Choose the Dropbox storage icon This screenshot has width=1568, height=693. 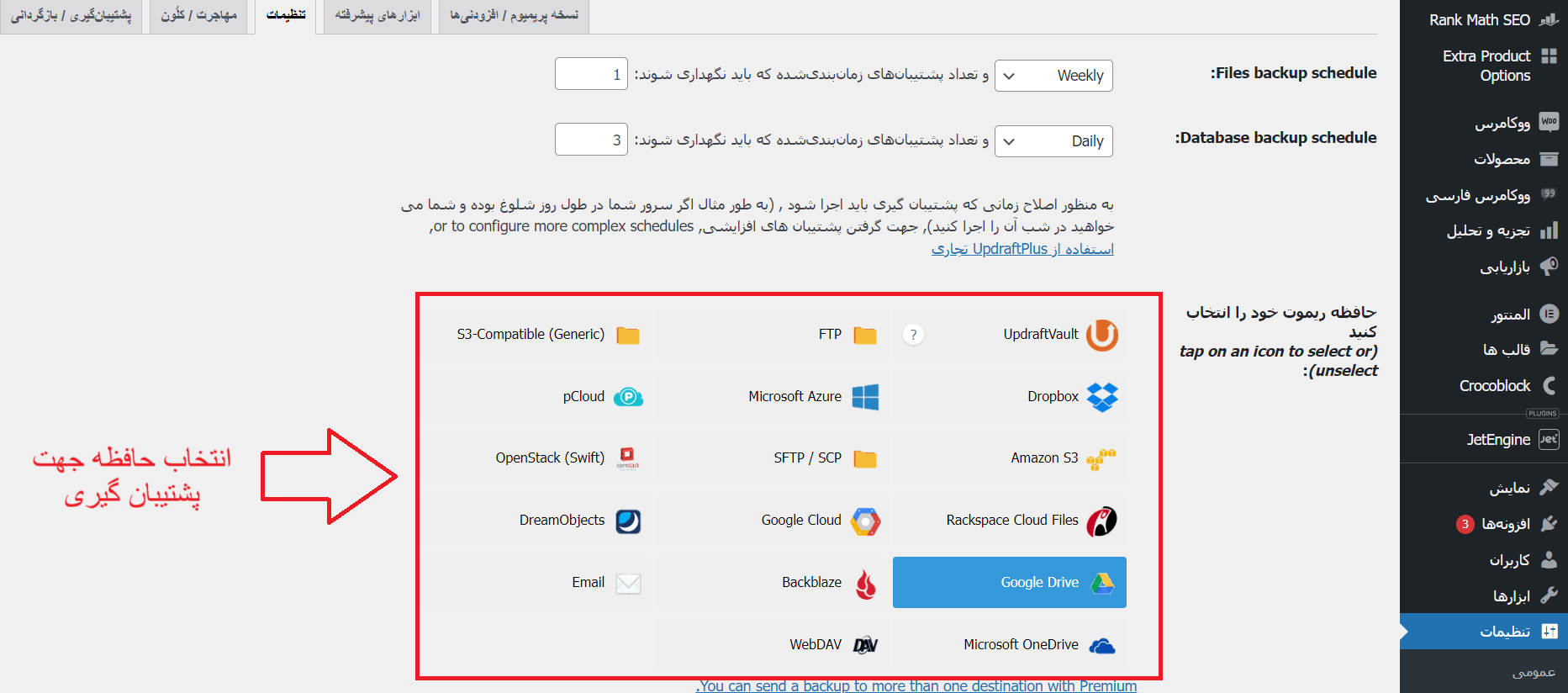[1101, 397]
